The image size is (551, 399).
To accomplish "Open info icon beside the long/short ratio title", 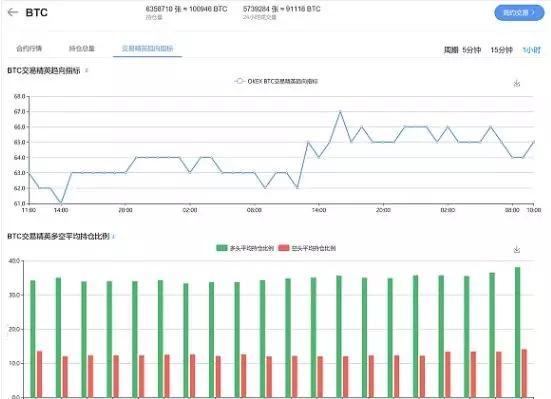I will 114,237.
